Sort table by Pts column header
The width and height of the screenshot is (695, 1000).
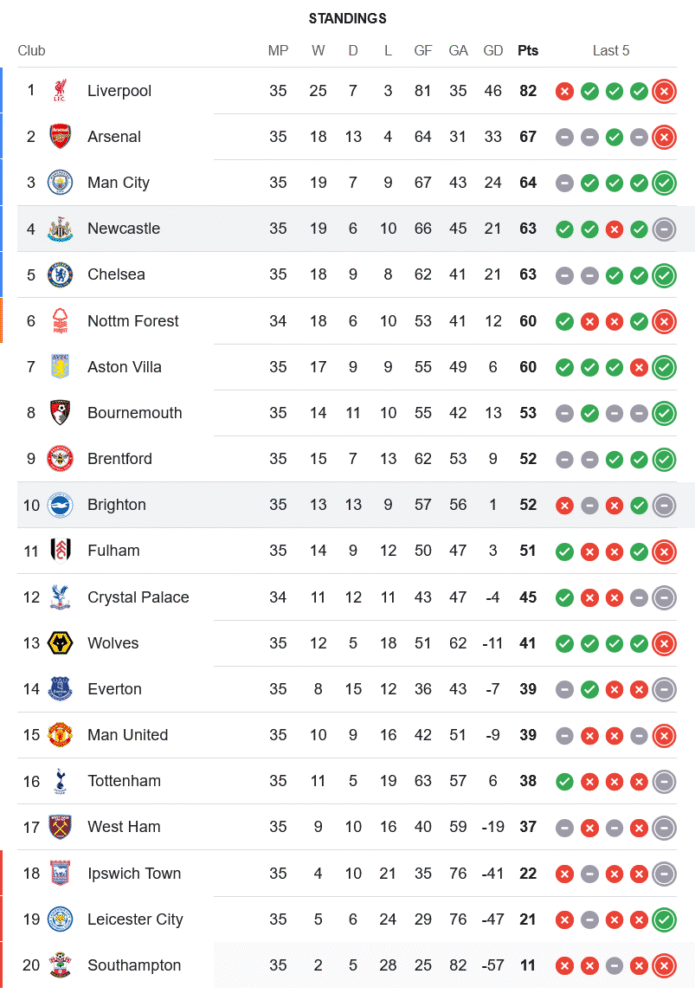pyautogui.click(x=527, y=51)
